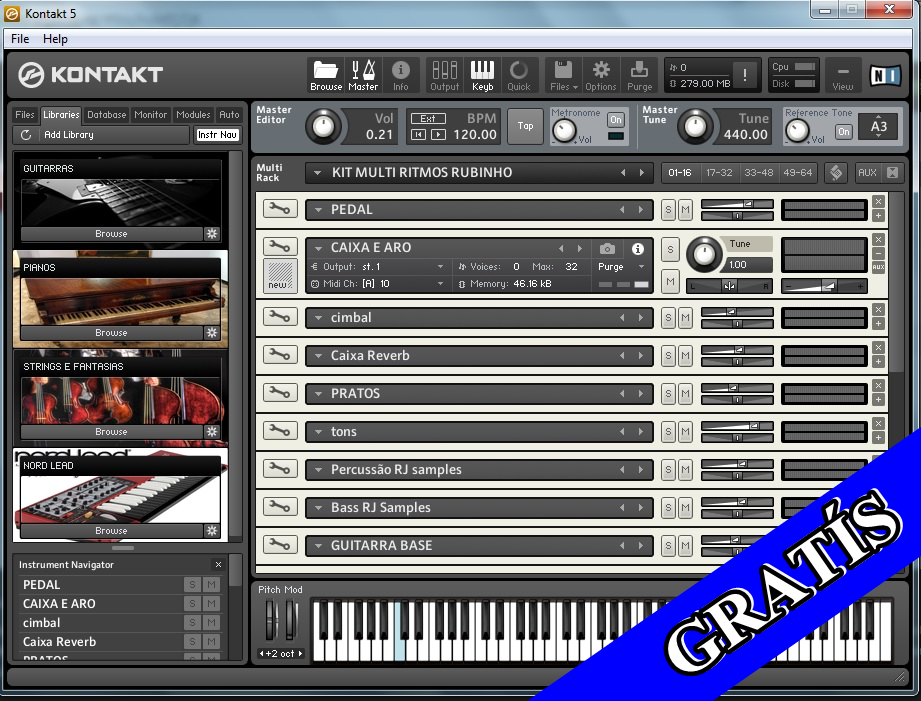Image resolution: width=921 pixels, height=701 pixels.
Task: Solo the Caixa Reverb instrument
Action: (x=668, y=356)
